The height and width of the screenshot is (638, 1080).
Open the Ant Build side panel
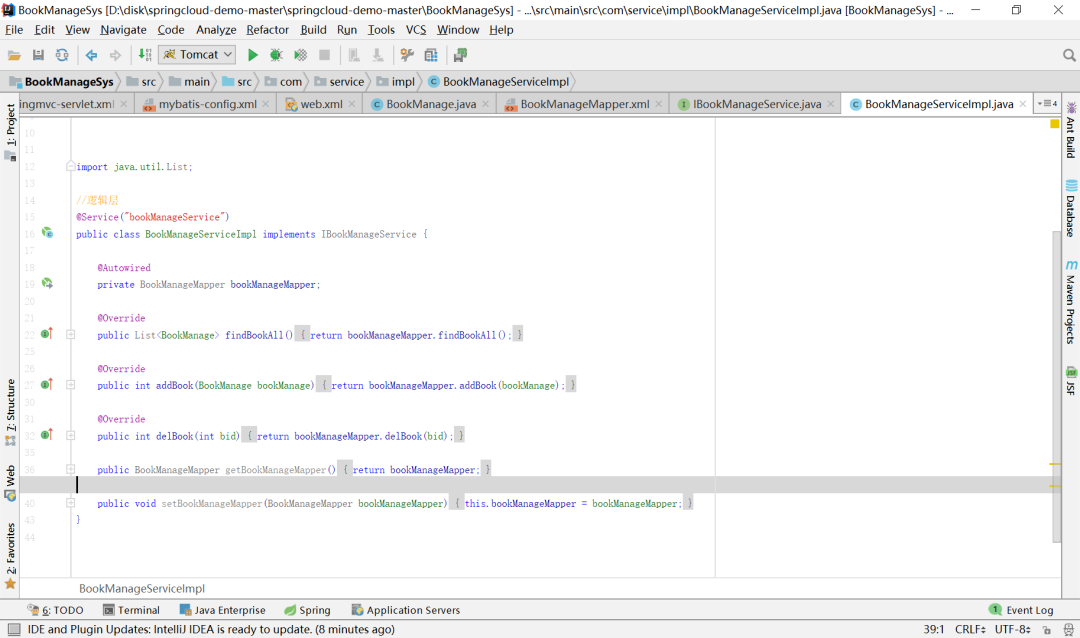tap(1071, 130)
